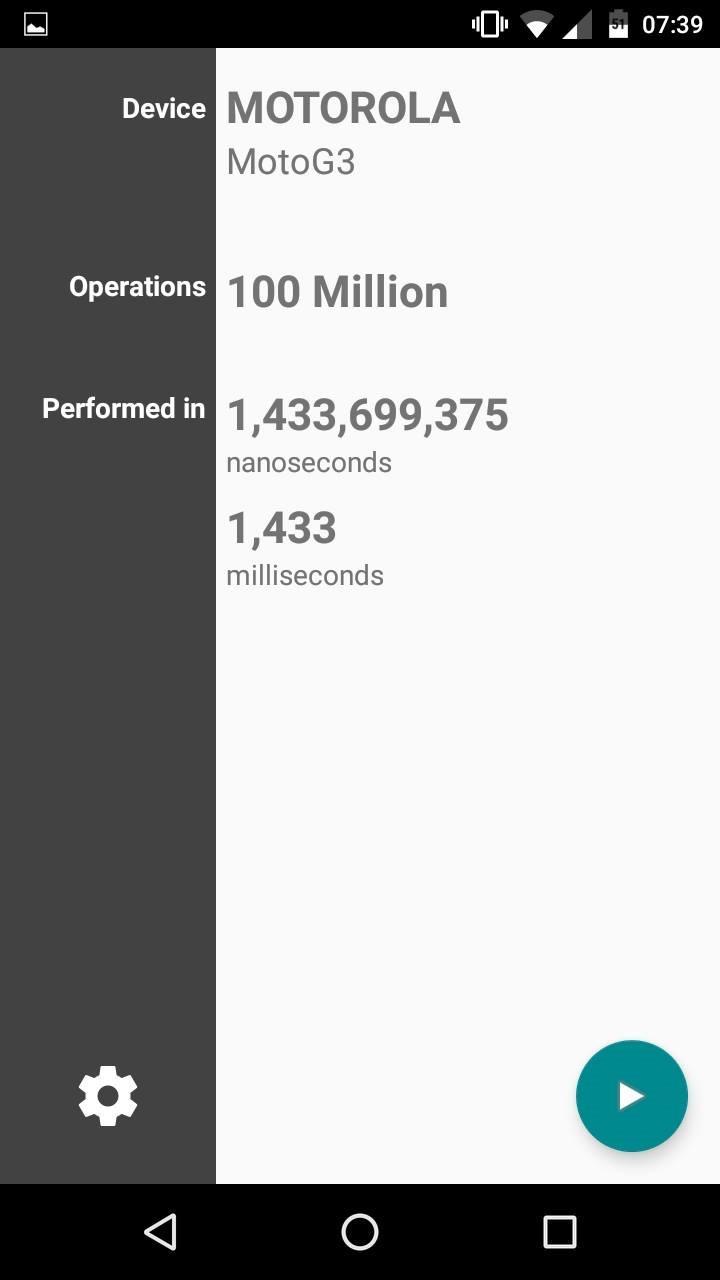The image size is (720, 1280).
Task: Tap the Device label in sidebar
Action: click(x=164, y=109)
